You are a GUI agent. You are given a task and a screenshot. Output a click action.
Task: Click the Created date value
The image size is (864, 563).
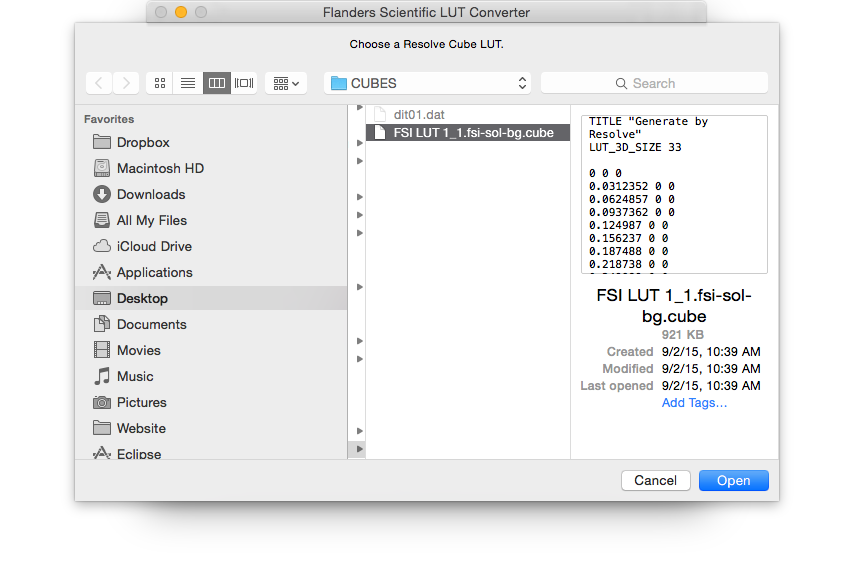[x=711, y=351]
